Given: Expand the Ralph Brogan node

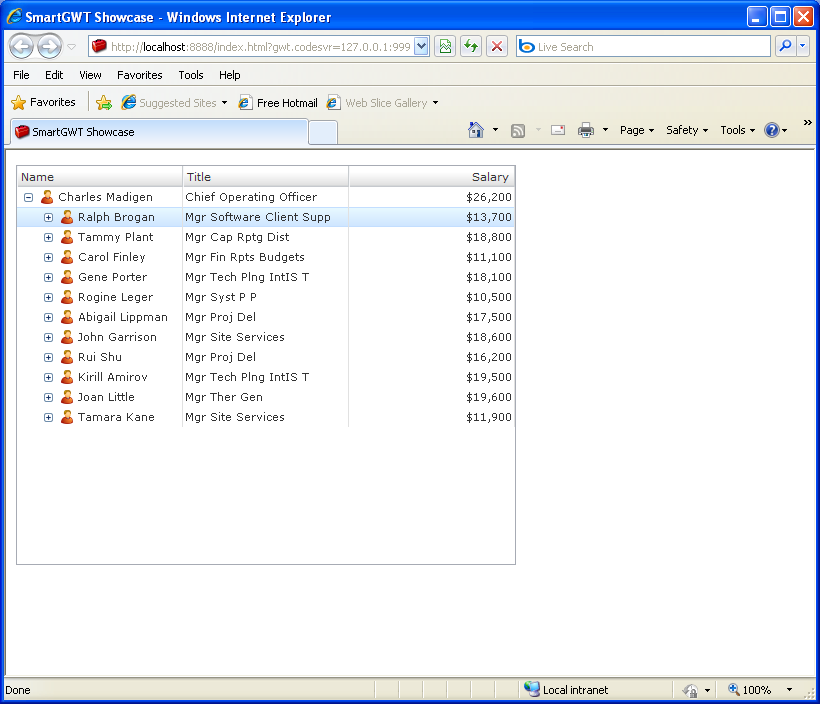Looking at the screenshot, I should click(49, 217).
